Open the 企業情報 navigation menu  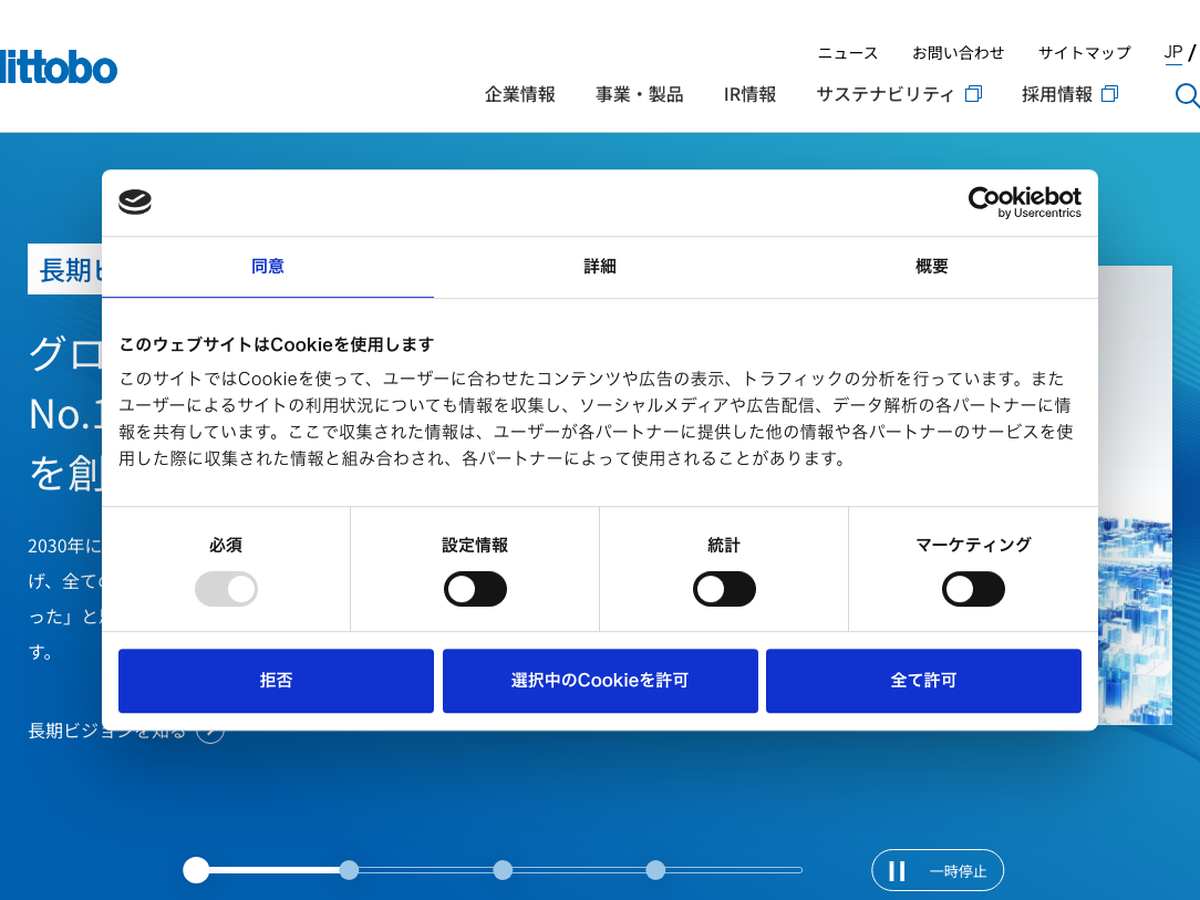(x=520, y=94)
